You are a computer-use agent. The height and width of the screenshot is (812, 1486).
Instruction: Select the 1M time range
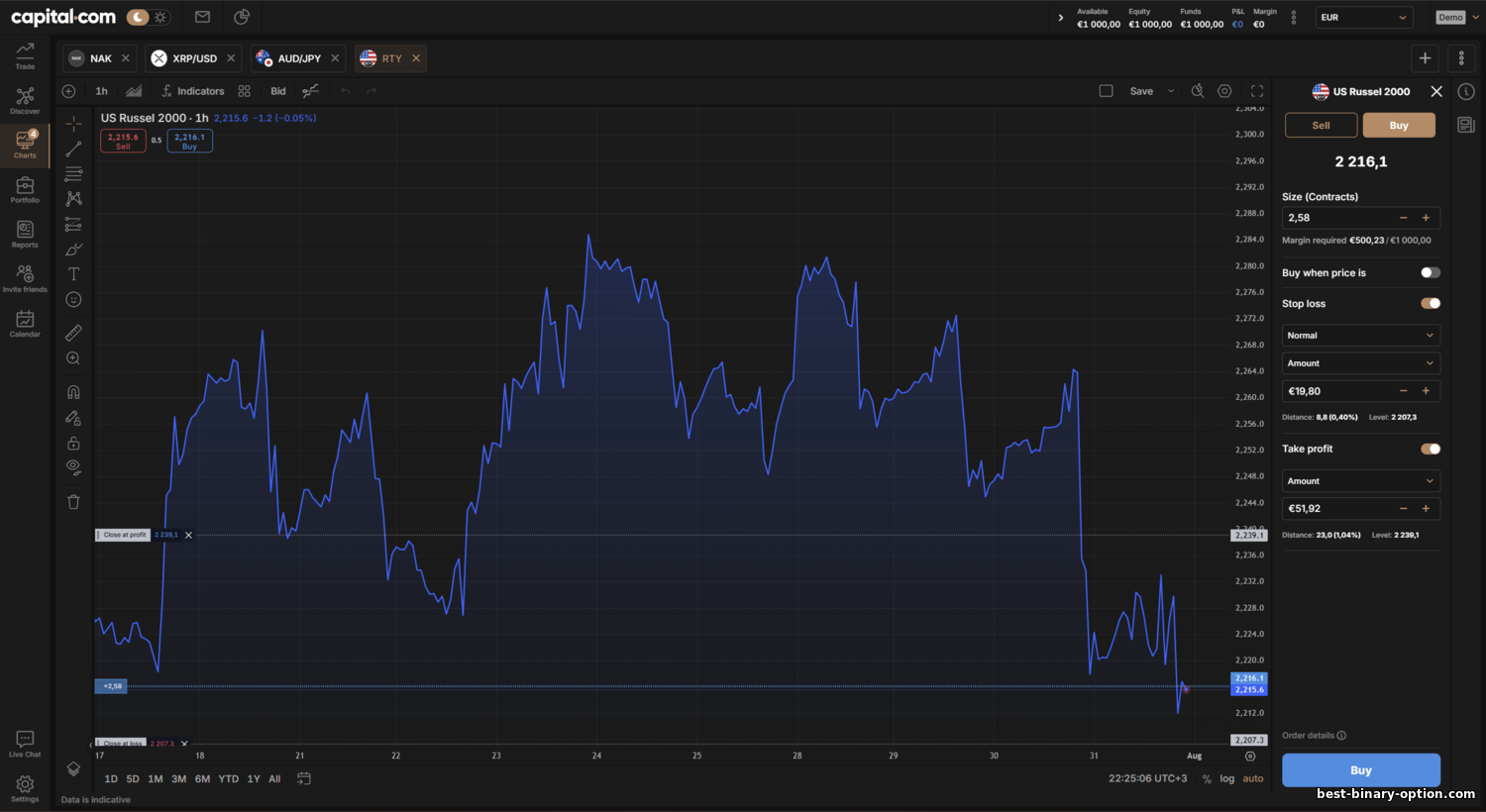coord(156,779)
